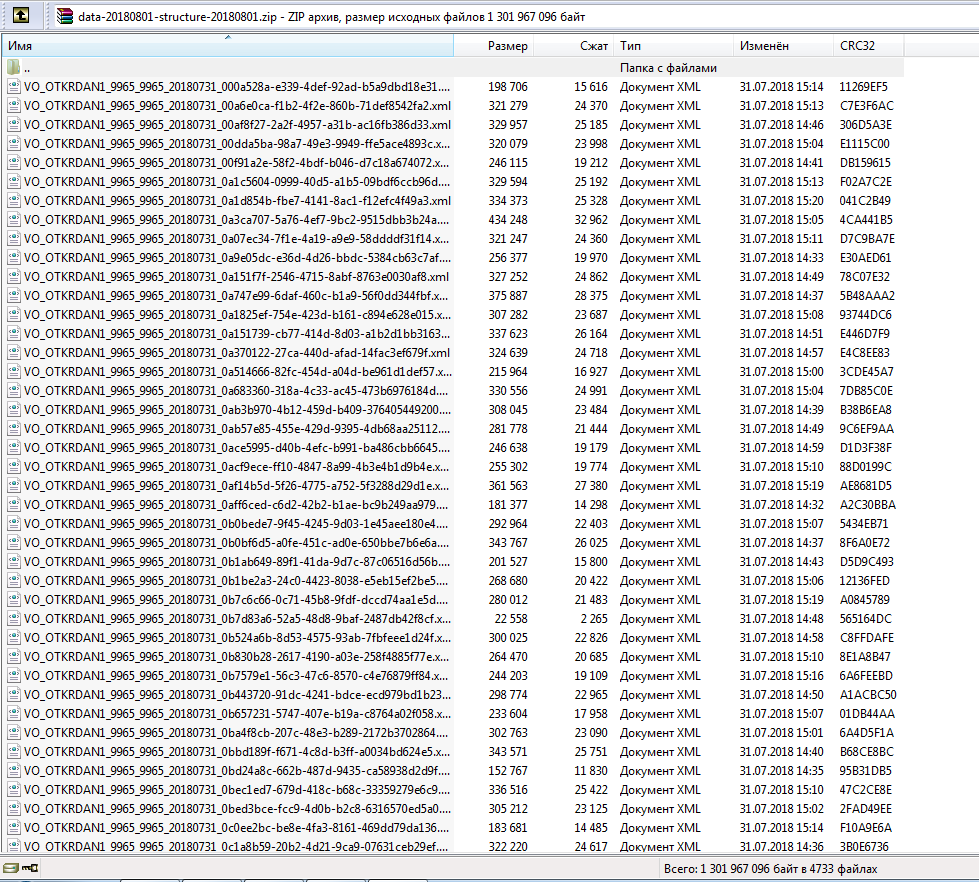Click the password key icon in the status bar
This screenshot has height=882, width=979.
point(30,868)
